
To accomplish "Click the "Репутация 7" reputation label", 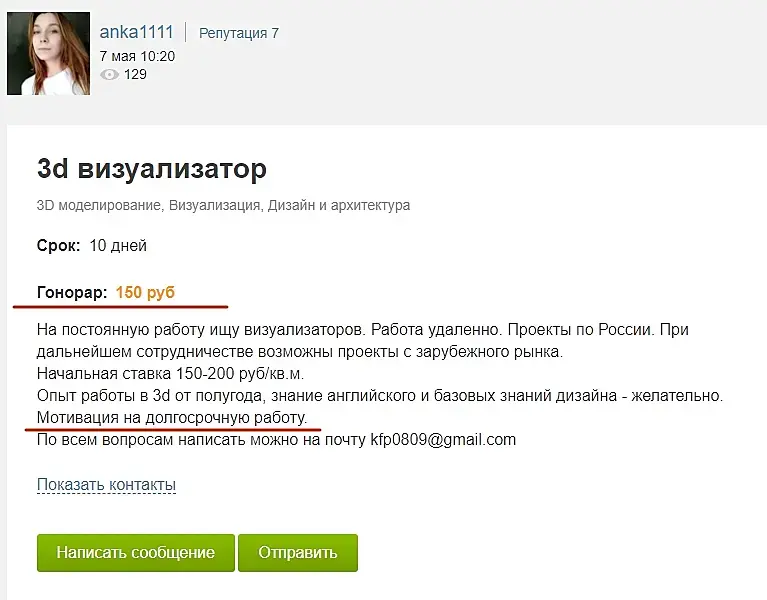I will (238, 33).
